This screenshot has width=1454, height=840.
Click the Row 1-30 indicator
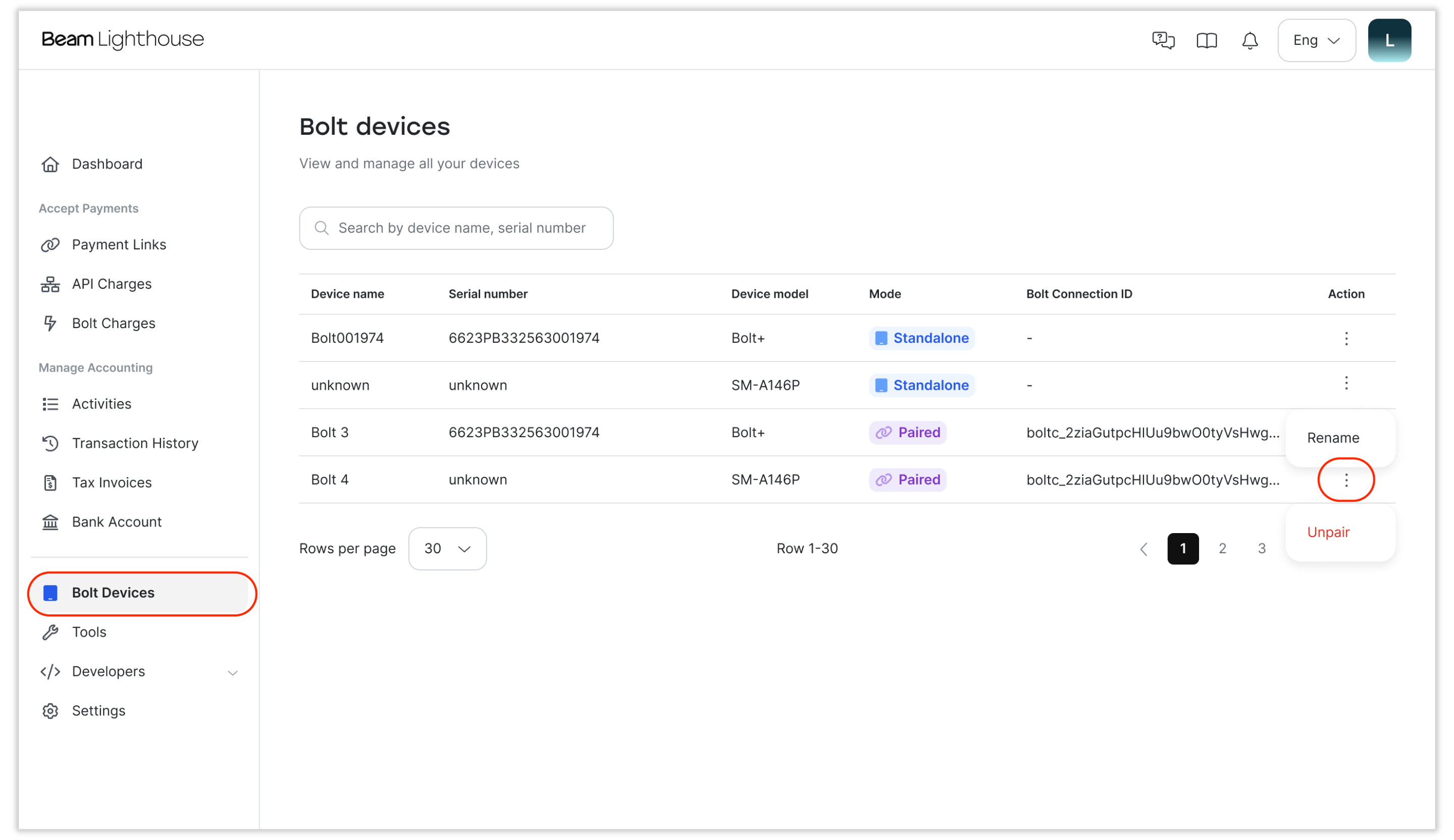[x=807, y=549]
